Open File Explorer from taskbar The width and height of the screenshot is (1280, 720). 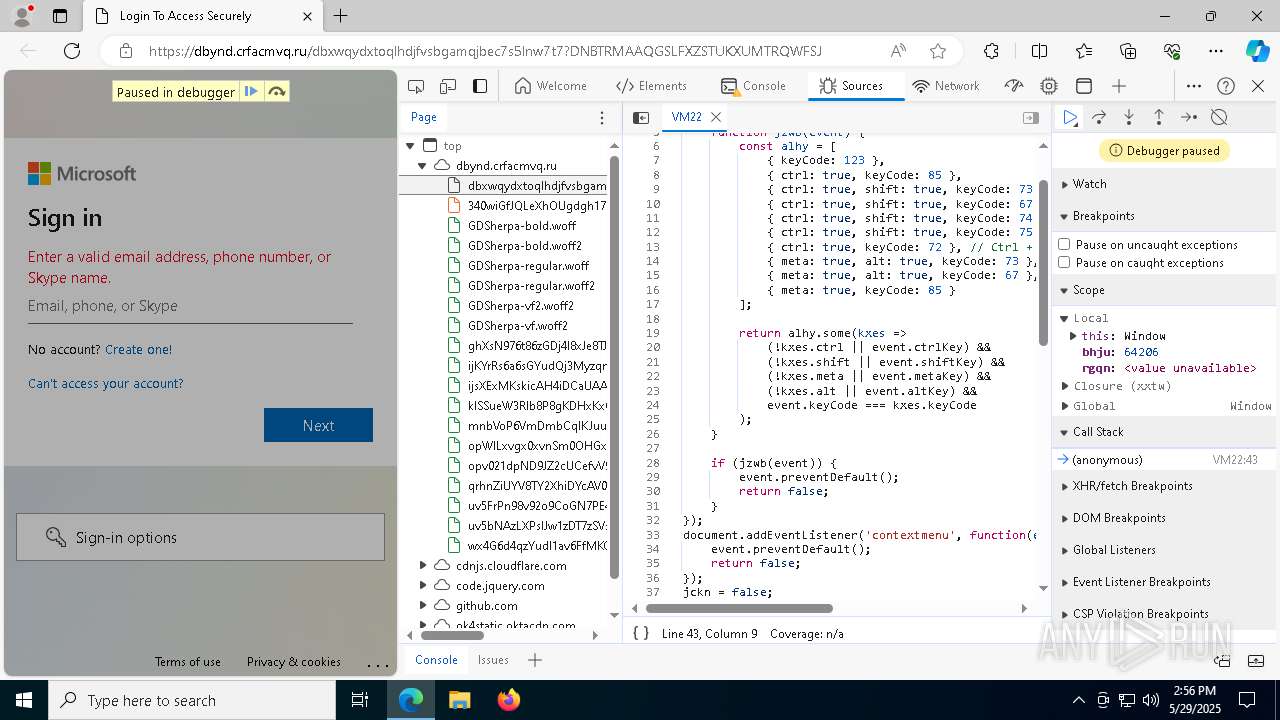click(459, 700)
